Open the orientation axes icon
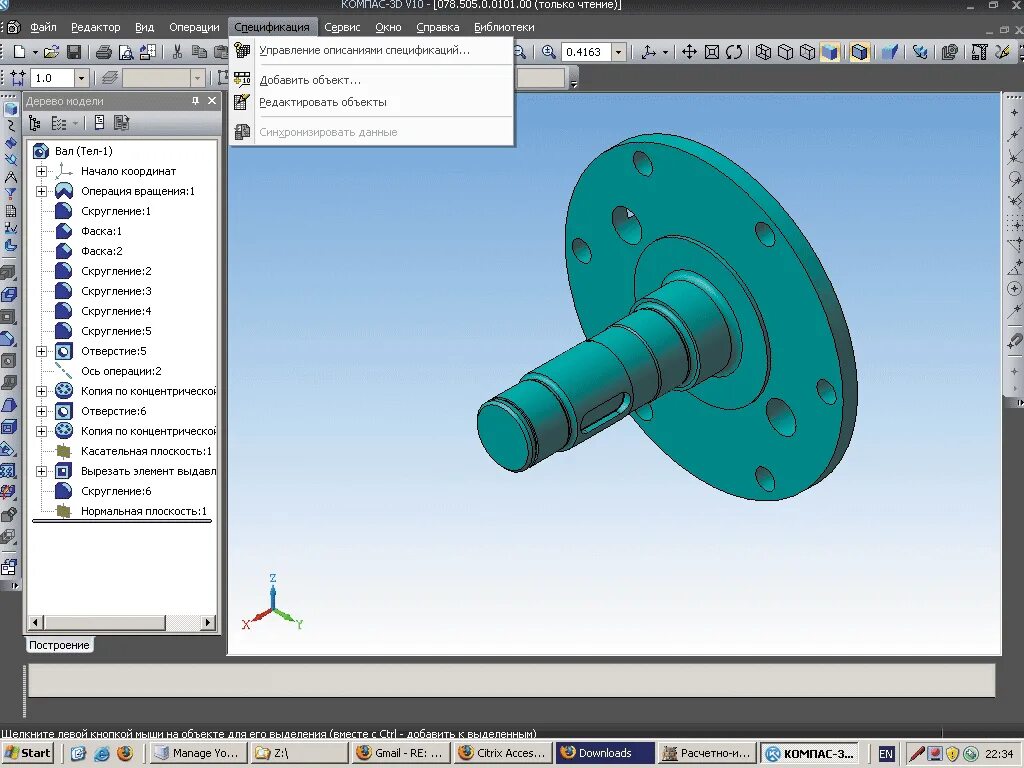Viewport: 1024px width, 768px height. point(648,52)
